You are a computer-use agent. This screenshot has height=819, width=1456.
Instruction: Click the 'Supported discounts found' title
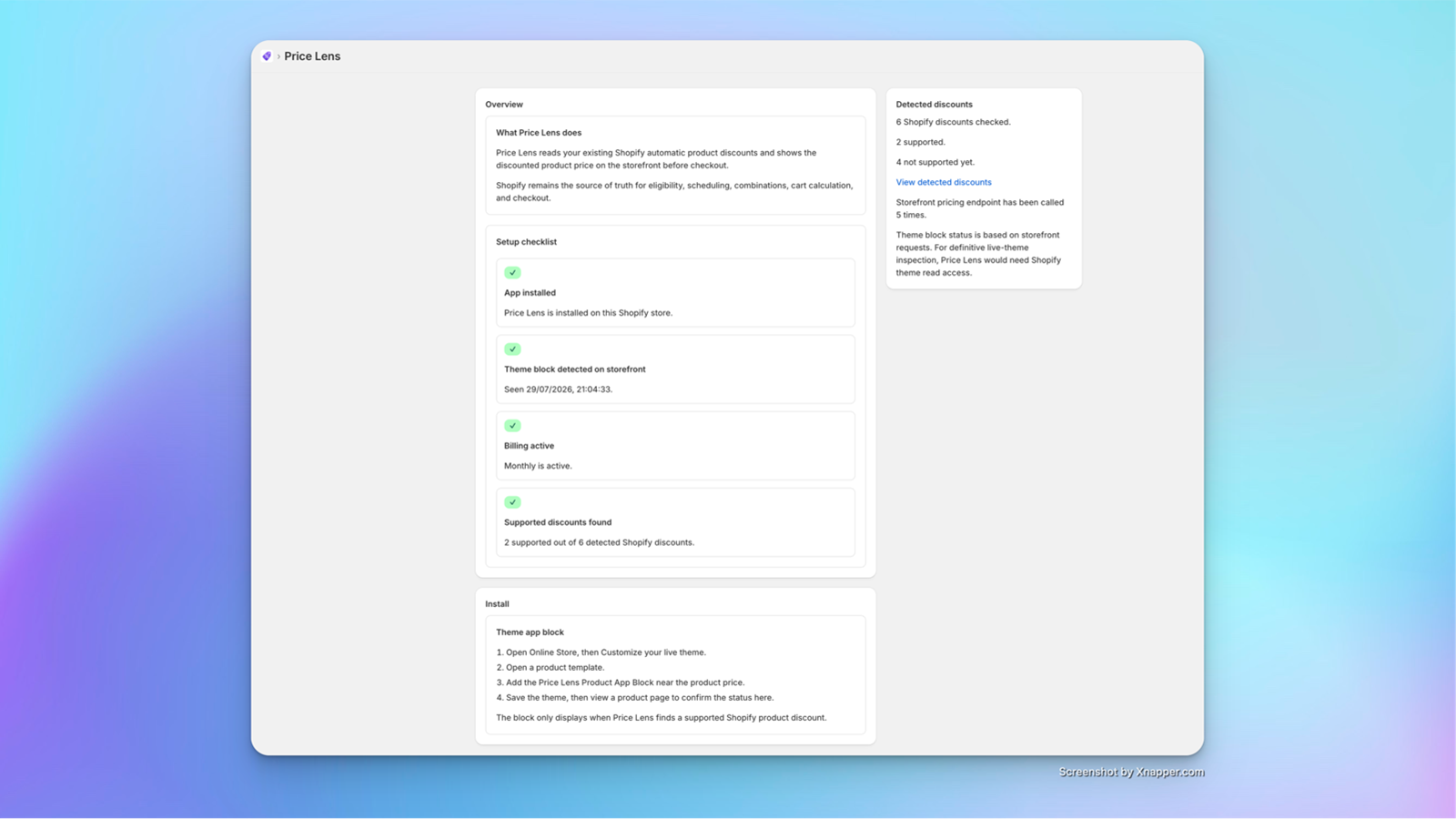[558, 522]
